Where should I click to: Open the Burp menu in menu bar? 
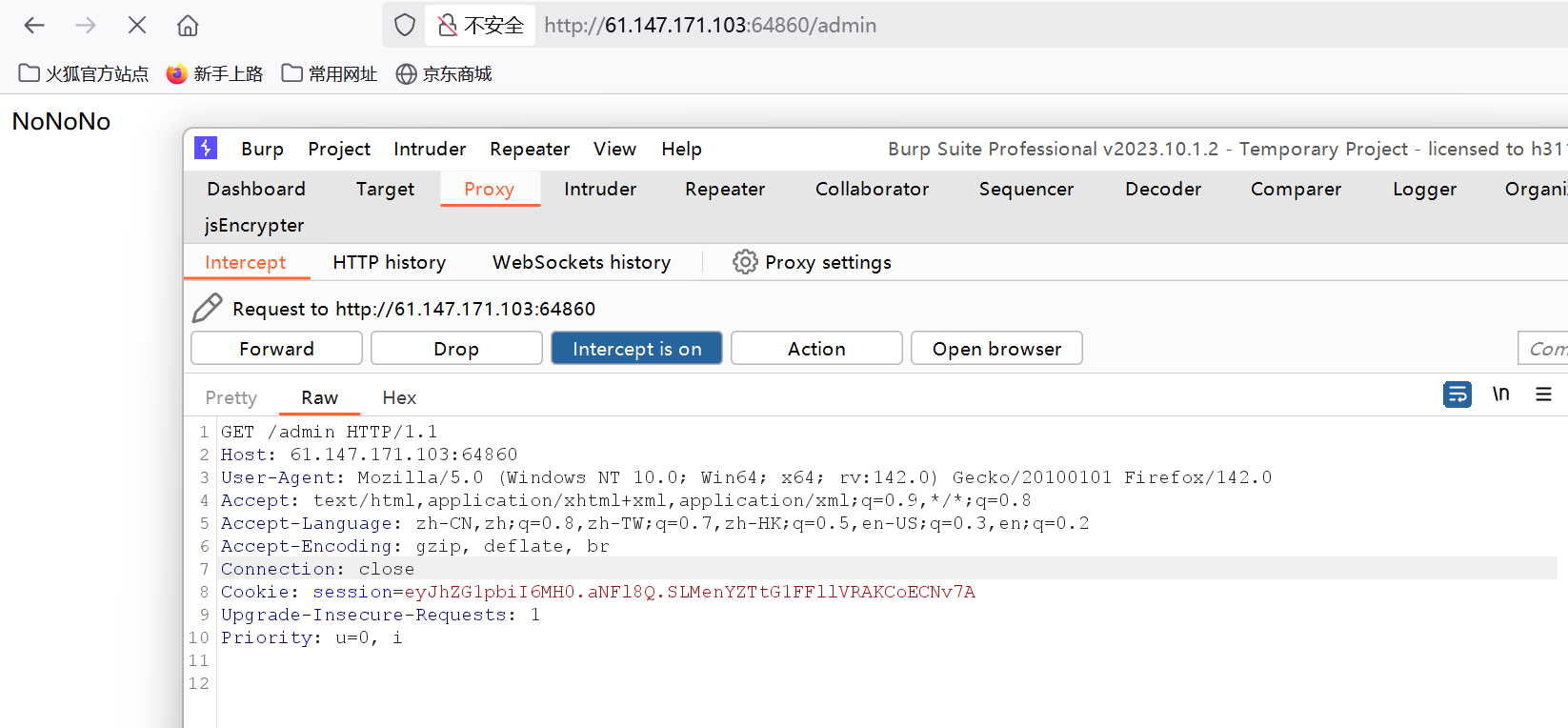click(262, 150)
